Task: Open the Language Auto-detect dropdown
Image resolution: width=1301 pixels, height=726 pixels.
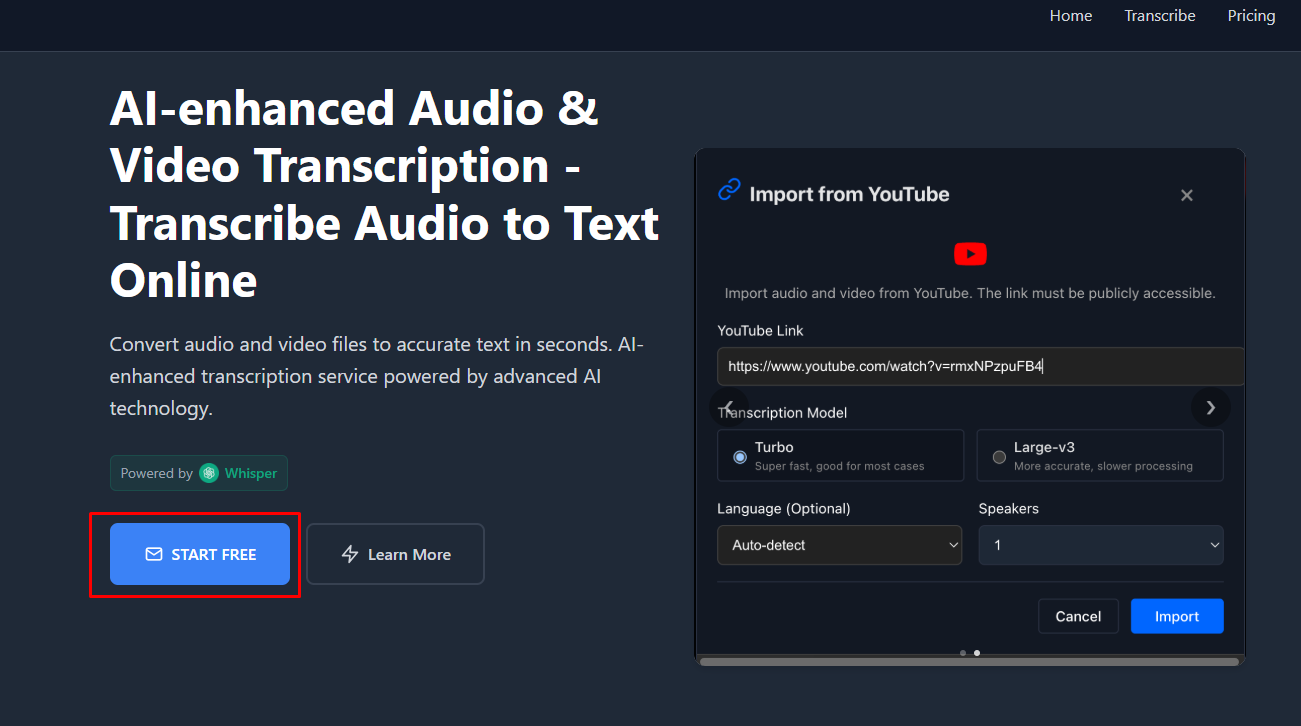Action: coord(840,545)
